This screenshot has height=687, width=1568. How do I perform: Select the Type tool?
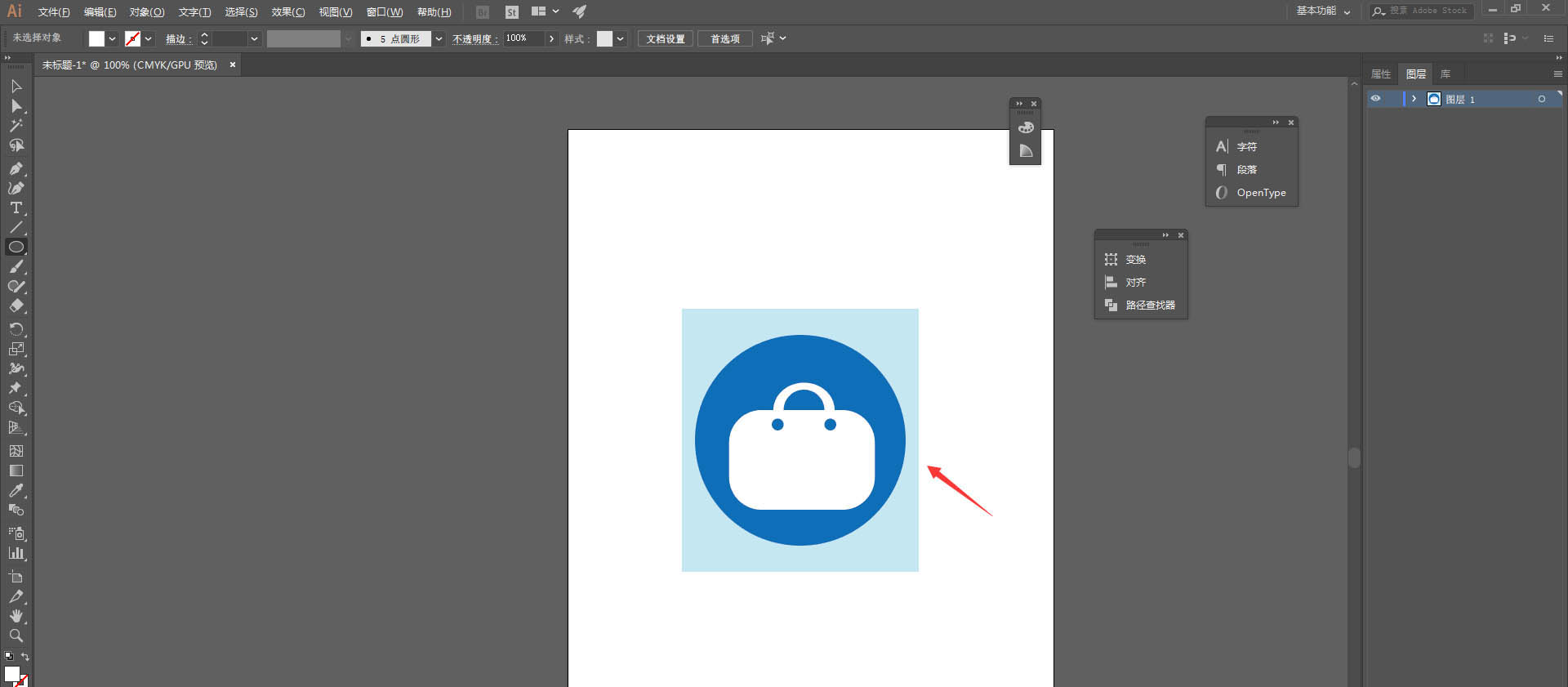coord(16,208)
